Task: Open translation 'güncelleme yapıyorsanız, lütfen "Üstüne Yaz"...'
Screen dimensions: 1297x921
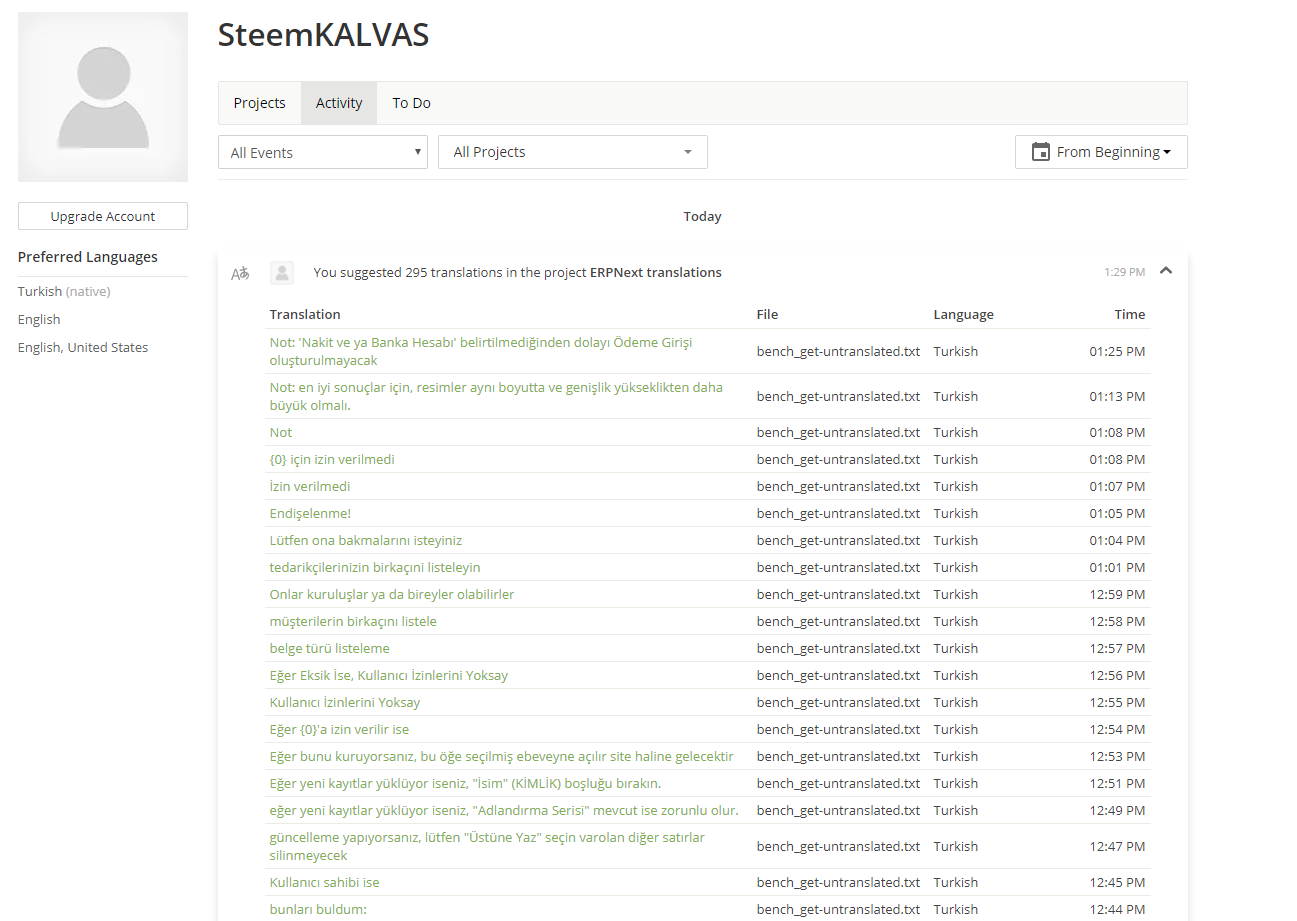Action: (487, 846)
